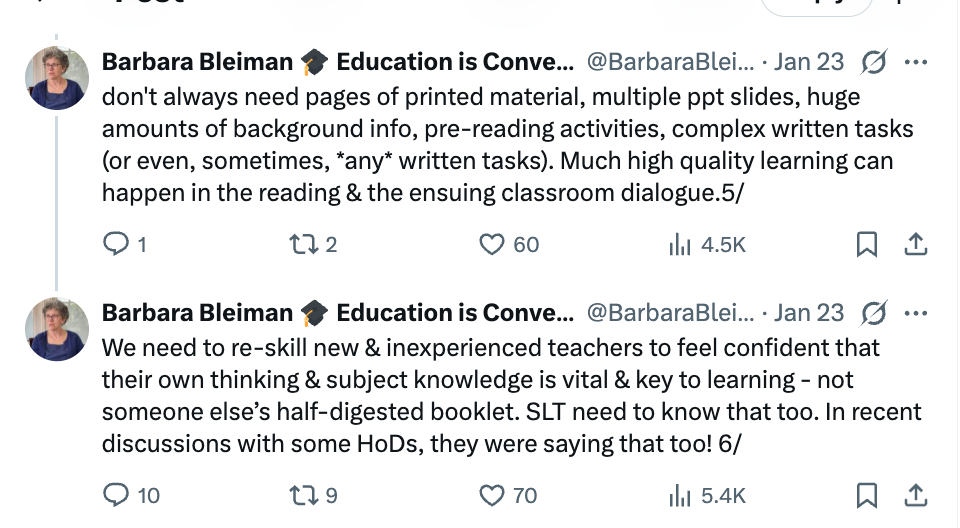Like the tweet with 60 likes
The height and width of the screenshot is (528, 960).
click(492, 244)
